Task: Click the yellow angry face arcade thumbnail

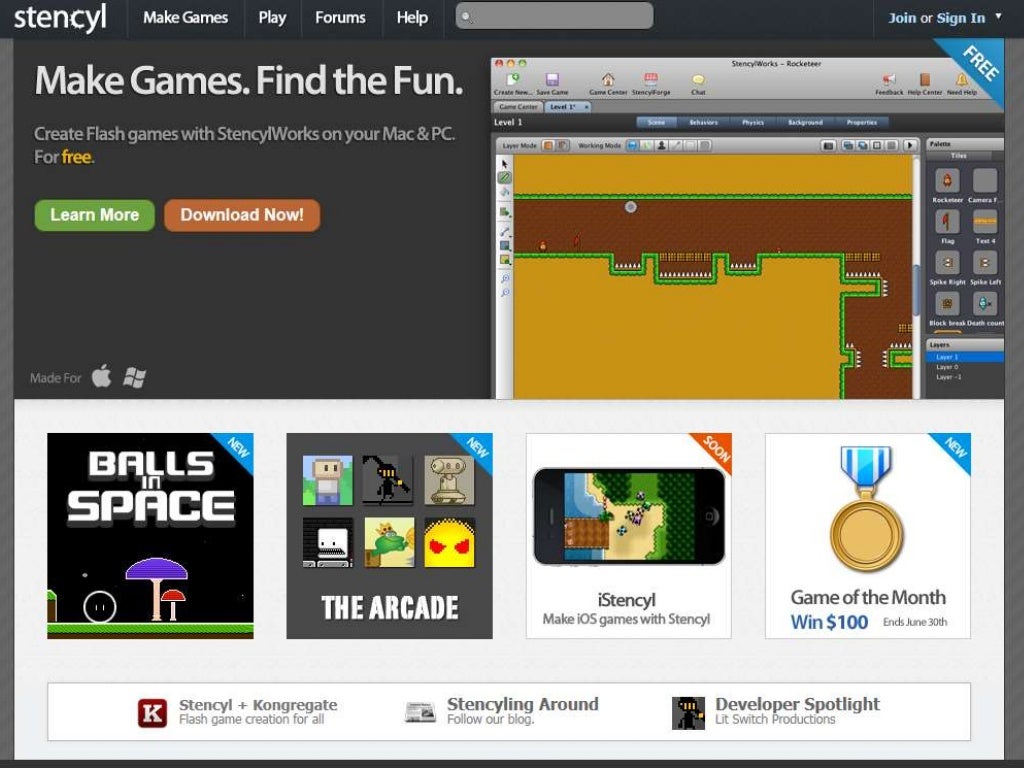Action: tap(449, 542)
